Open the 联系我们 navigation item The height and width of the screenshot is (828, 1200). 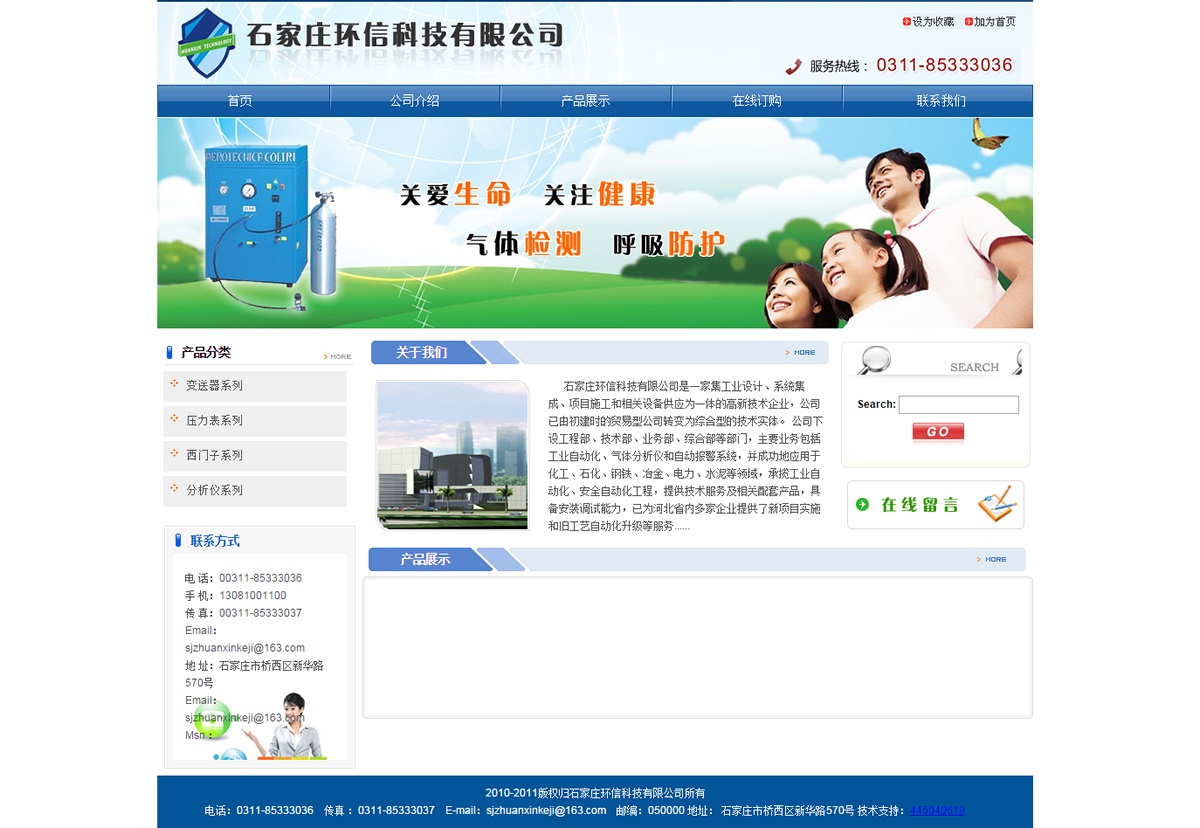(x=941, y=101)
